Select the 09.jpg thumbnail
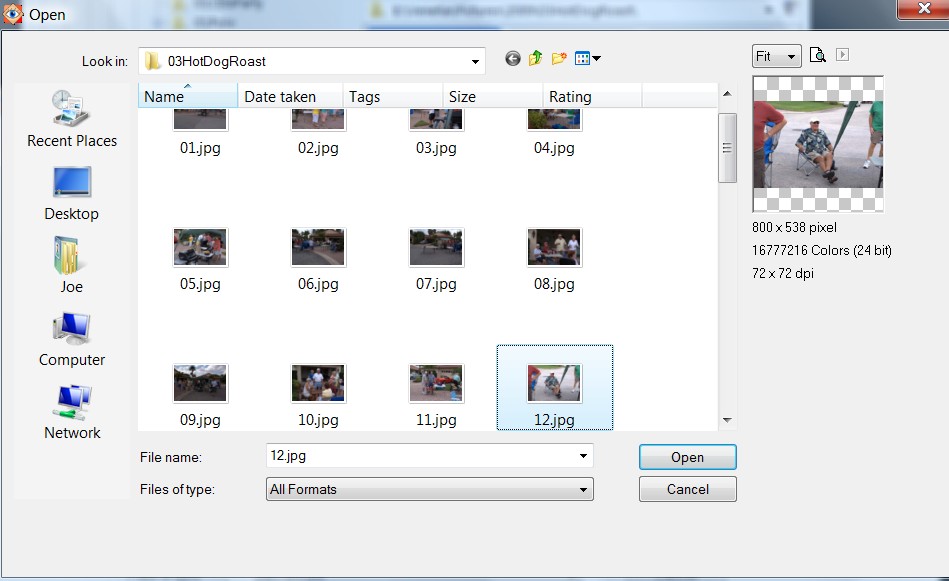Viewport: 949px width, 581px height. tap(200, 383)
